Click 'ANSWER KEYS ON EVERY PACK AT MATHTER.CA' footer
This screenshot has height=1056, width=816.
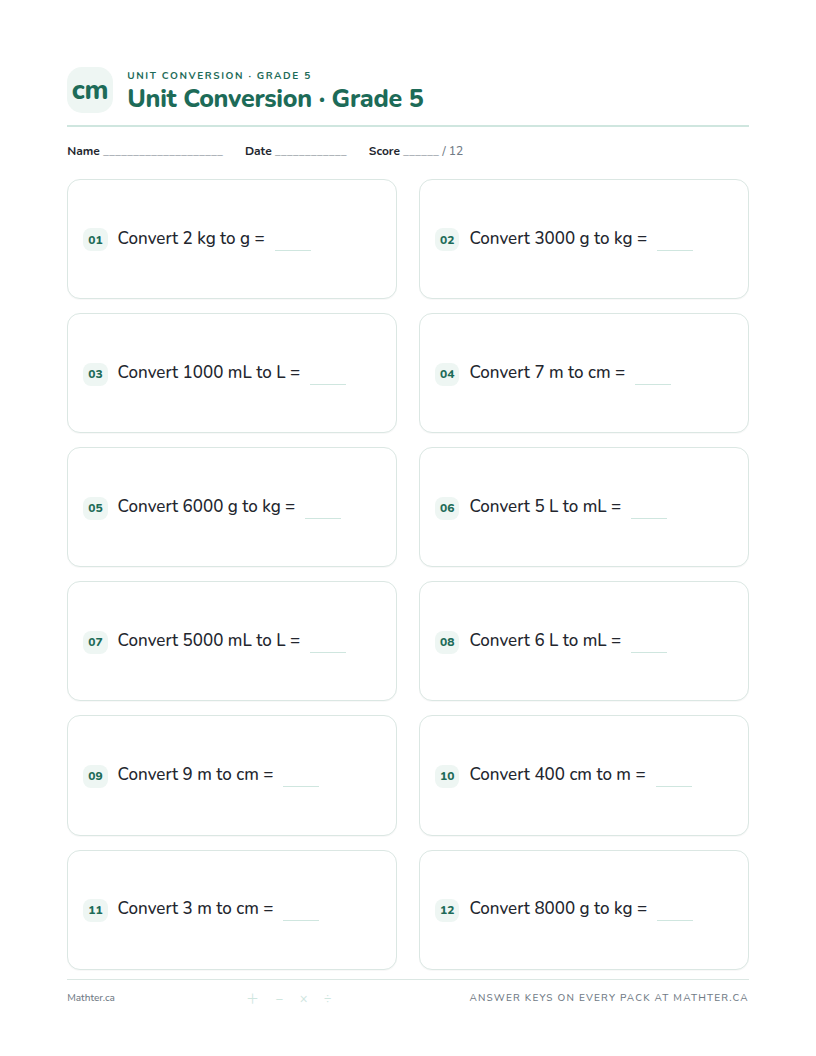tap(609, 998)
